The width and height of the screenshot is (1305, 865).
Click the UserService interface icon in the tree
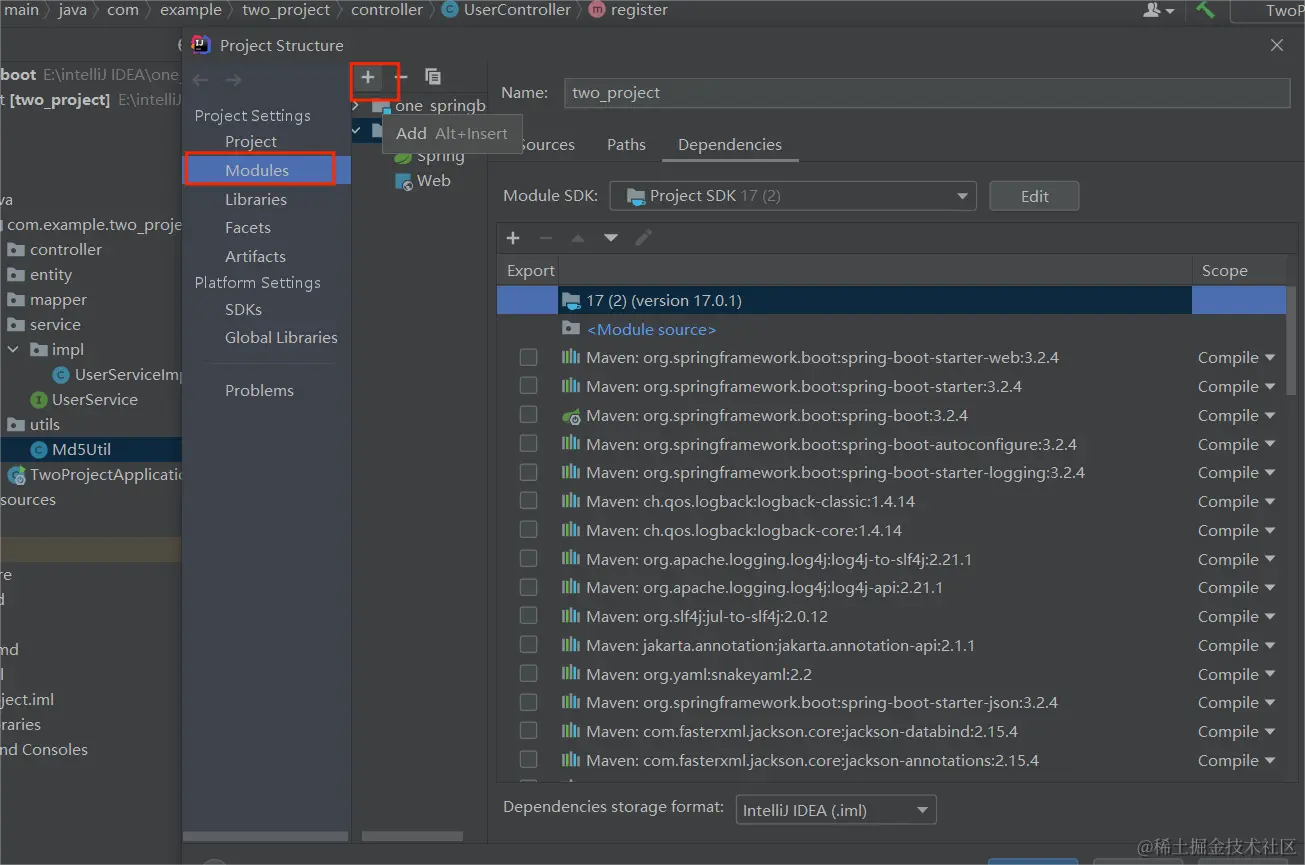39,400
